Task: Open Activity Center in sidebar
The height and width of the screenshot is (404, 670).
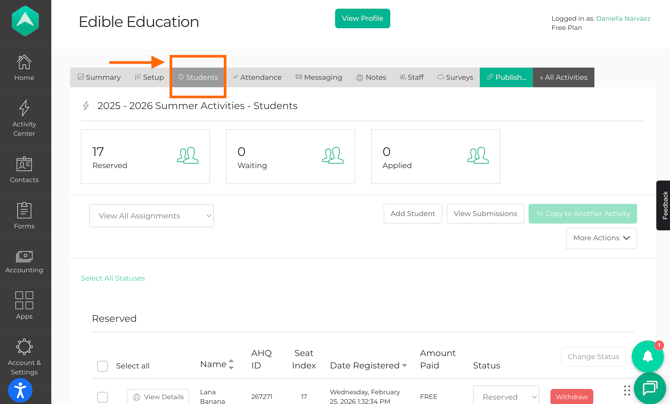Action: (x=24, y=117)
